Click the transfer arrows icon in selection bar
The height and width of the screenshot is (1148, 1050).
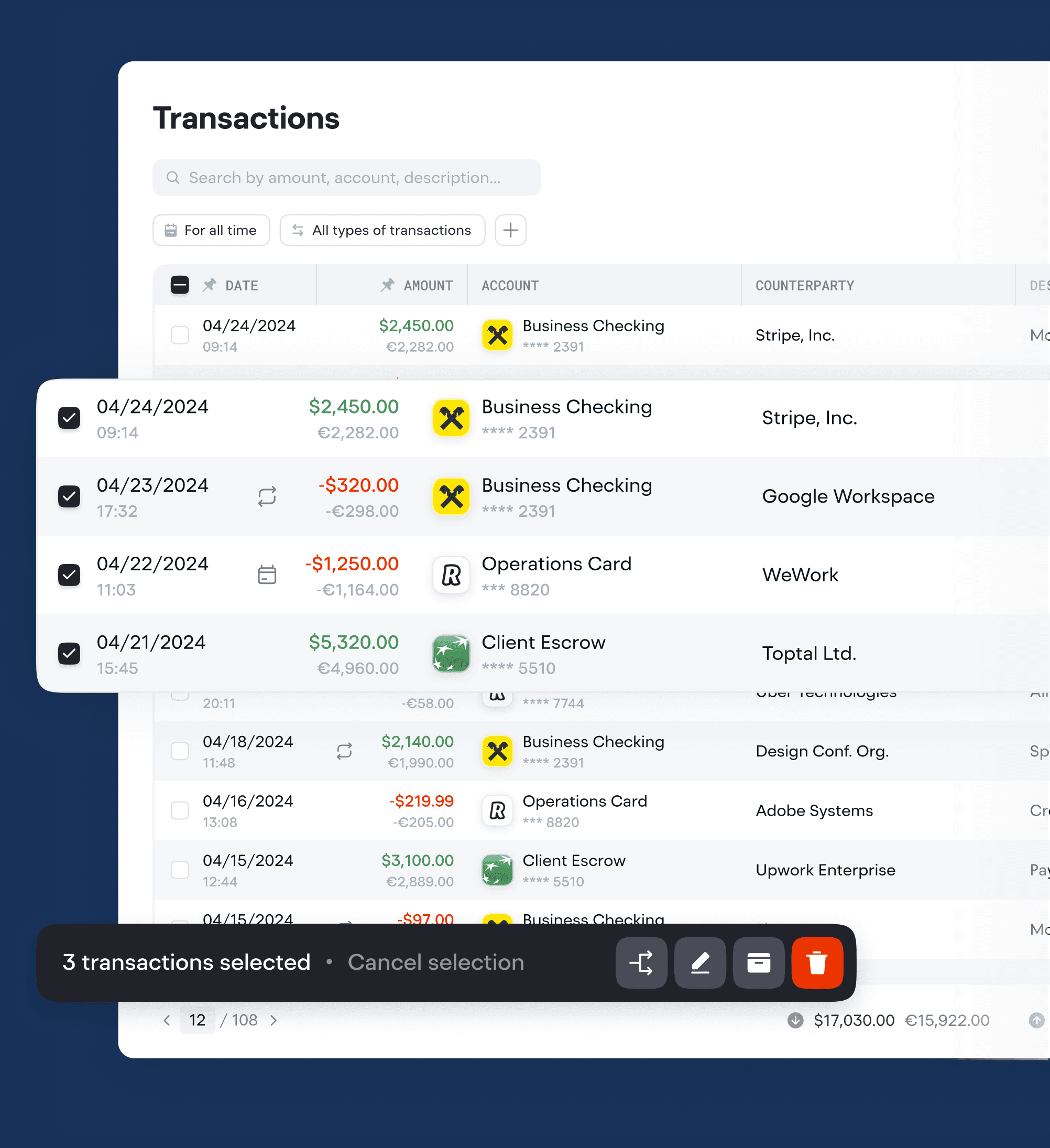[641, 962]
